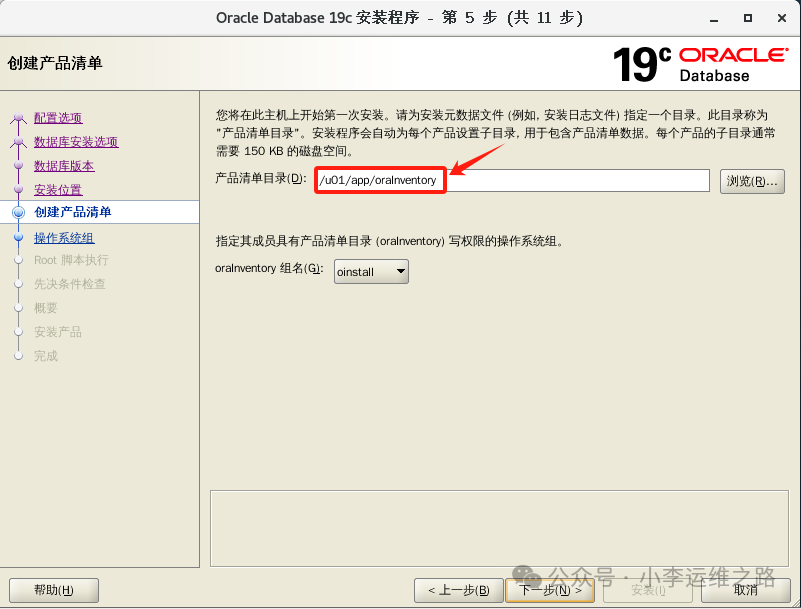Click the 取消 cancel button
The image size is (801, 609).
coord(745,591)
